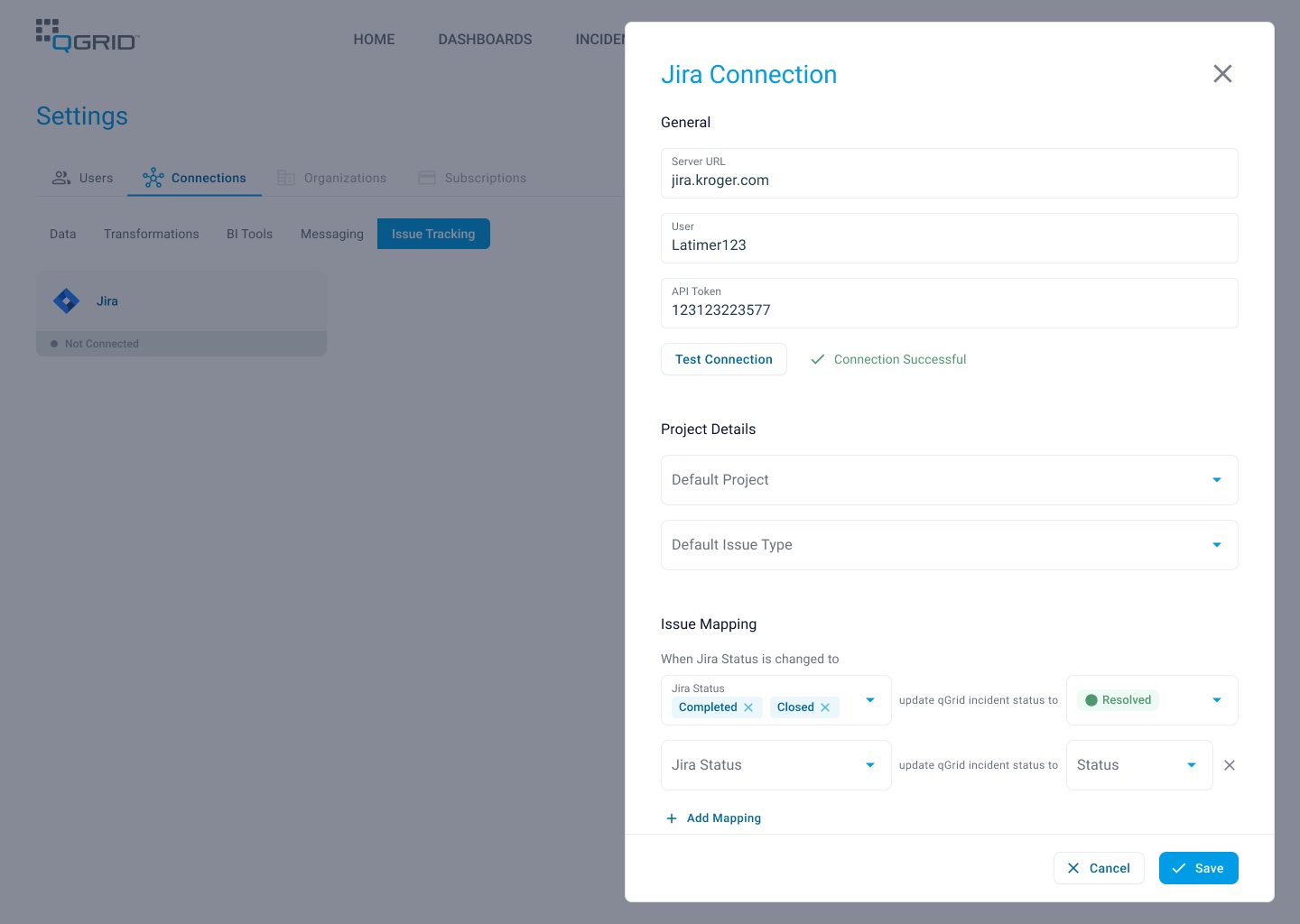The image size is (1300, 924).
Task: Switch to the Connections tab
Action: [194, 178]
